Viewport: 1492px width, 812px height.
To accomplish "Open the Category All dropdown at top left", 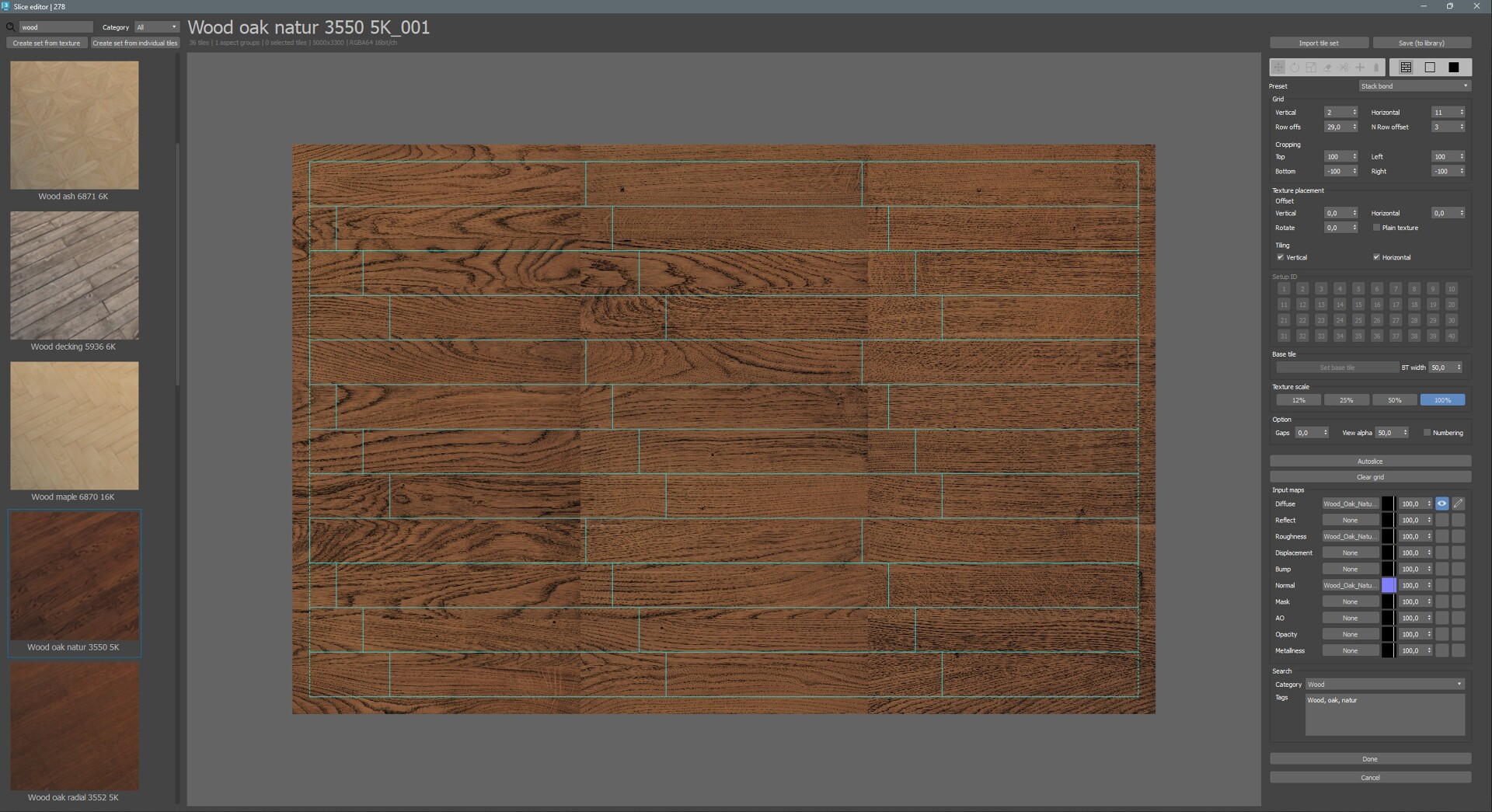I will [x=157, y=27].
